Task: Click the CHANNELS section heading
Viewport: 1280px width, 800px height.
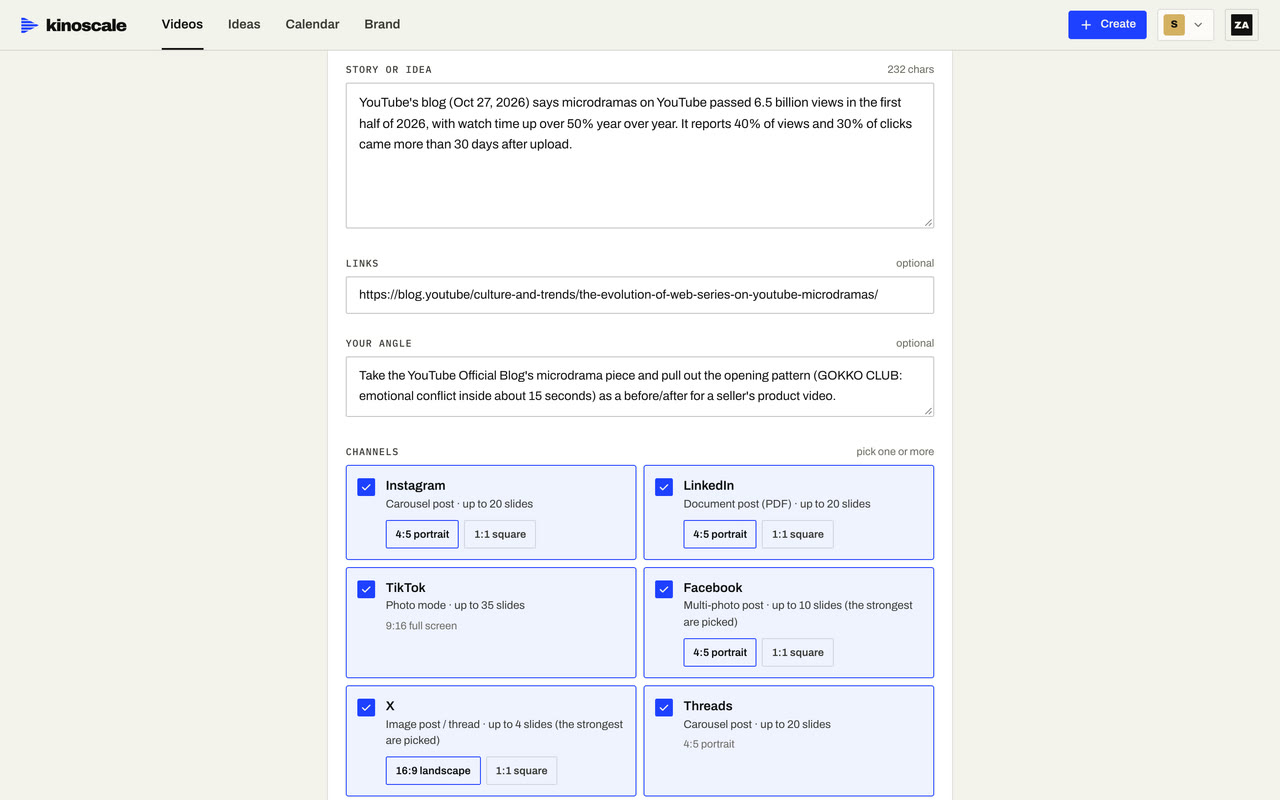Action: 372,452
